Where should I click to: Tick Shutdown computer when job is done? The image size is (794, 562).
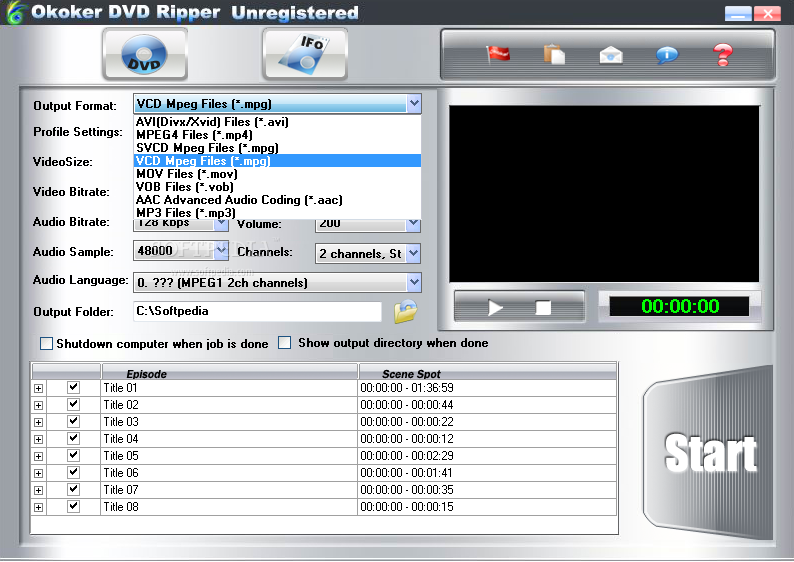pos(46,344)
